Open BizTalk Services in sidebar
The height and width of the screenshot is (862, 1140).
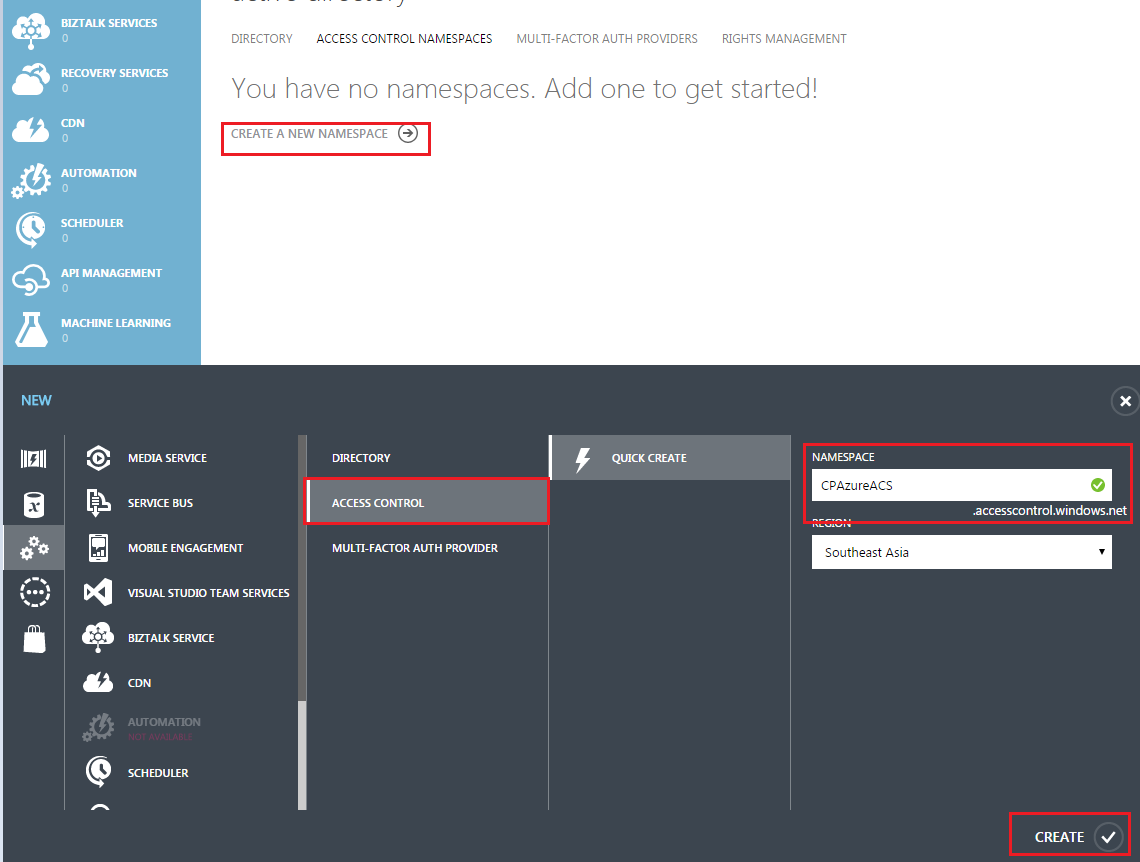click(x=102, y=30)
